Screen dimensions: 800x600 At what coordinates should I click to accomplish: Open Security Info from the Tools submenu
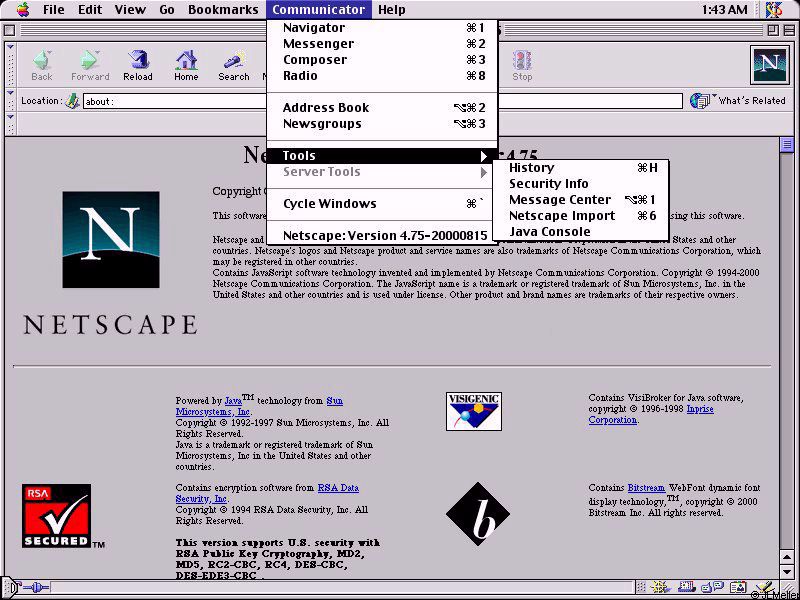tap(581, 184)
